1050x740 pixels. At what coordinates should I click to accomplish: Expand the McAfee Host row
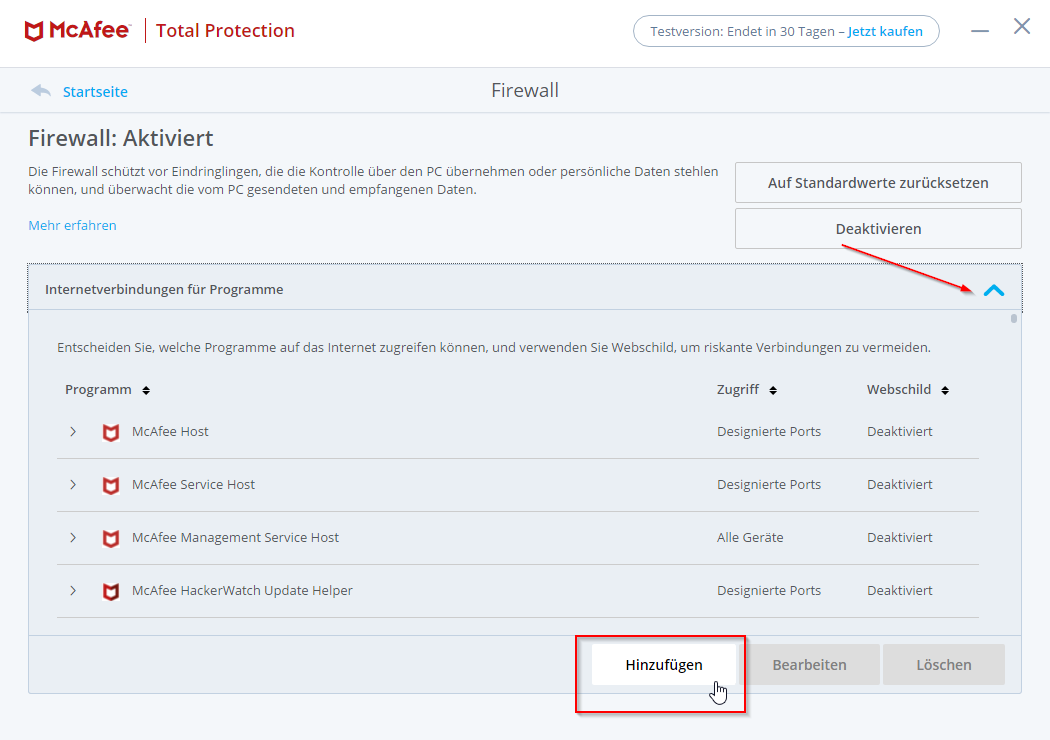tap(73, 432)
